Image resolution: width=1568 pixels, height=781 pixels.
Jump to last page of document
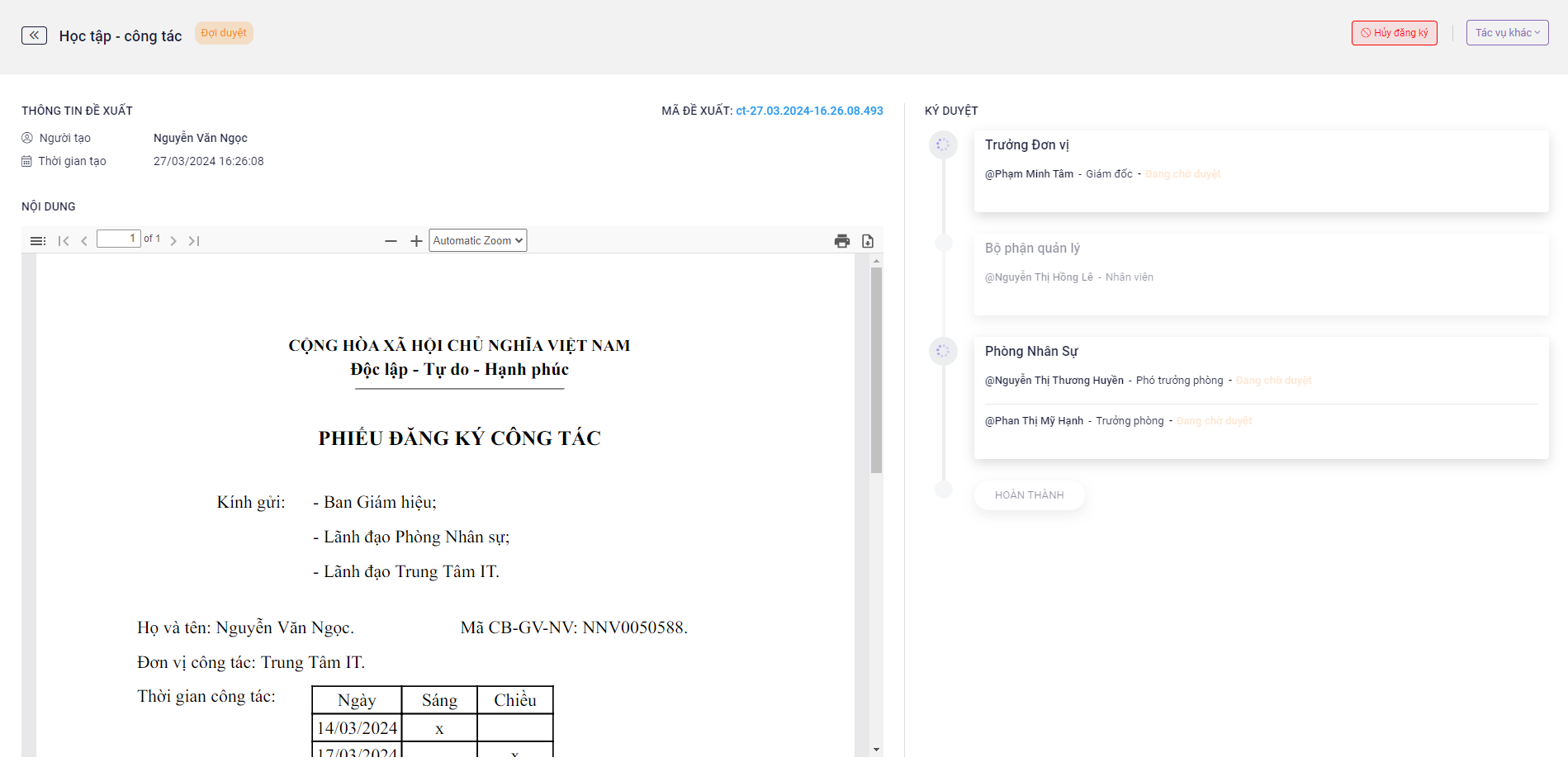point(194,241)
